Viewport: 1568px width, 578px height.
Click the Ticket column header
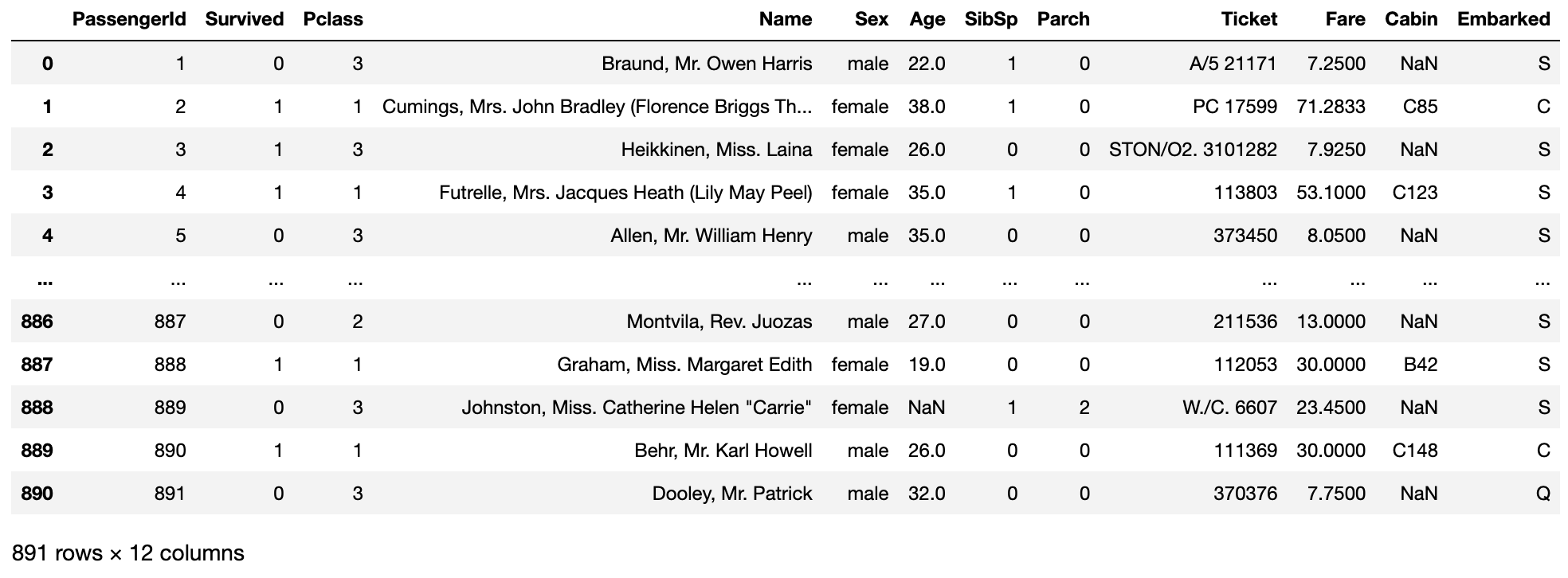[1249, 19]
